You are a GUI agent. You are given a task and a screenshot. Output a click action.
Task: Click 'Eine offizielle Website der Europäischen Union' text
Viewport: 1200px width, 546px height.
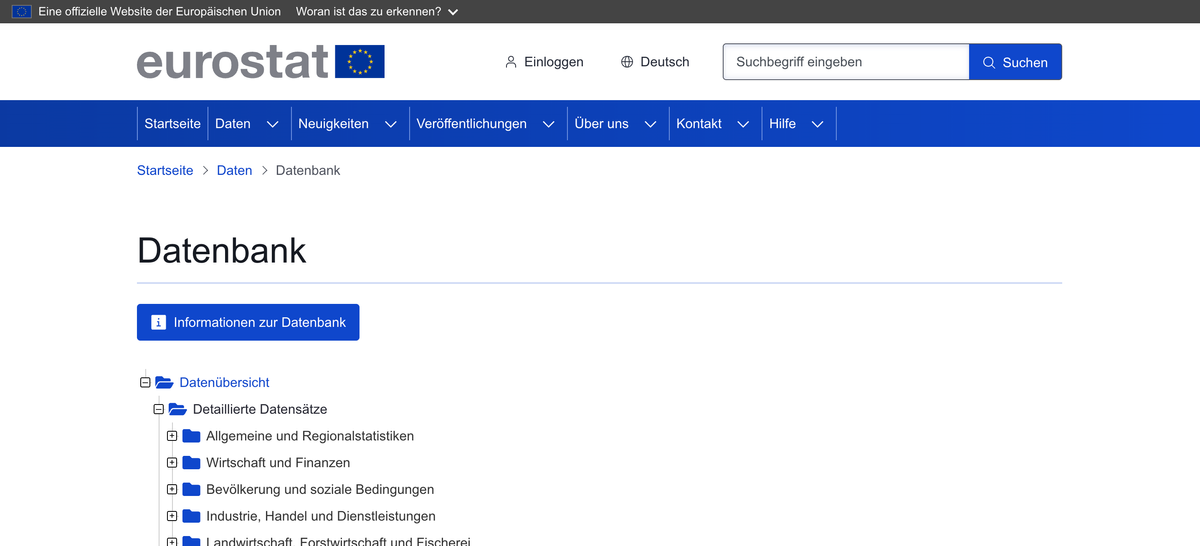(160, 12)
